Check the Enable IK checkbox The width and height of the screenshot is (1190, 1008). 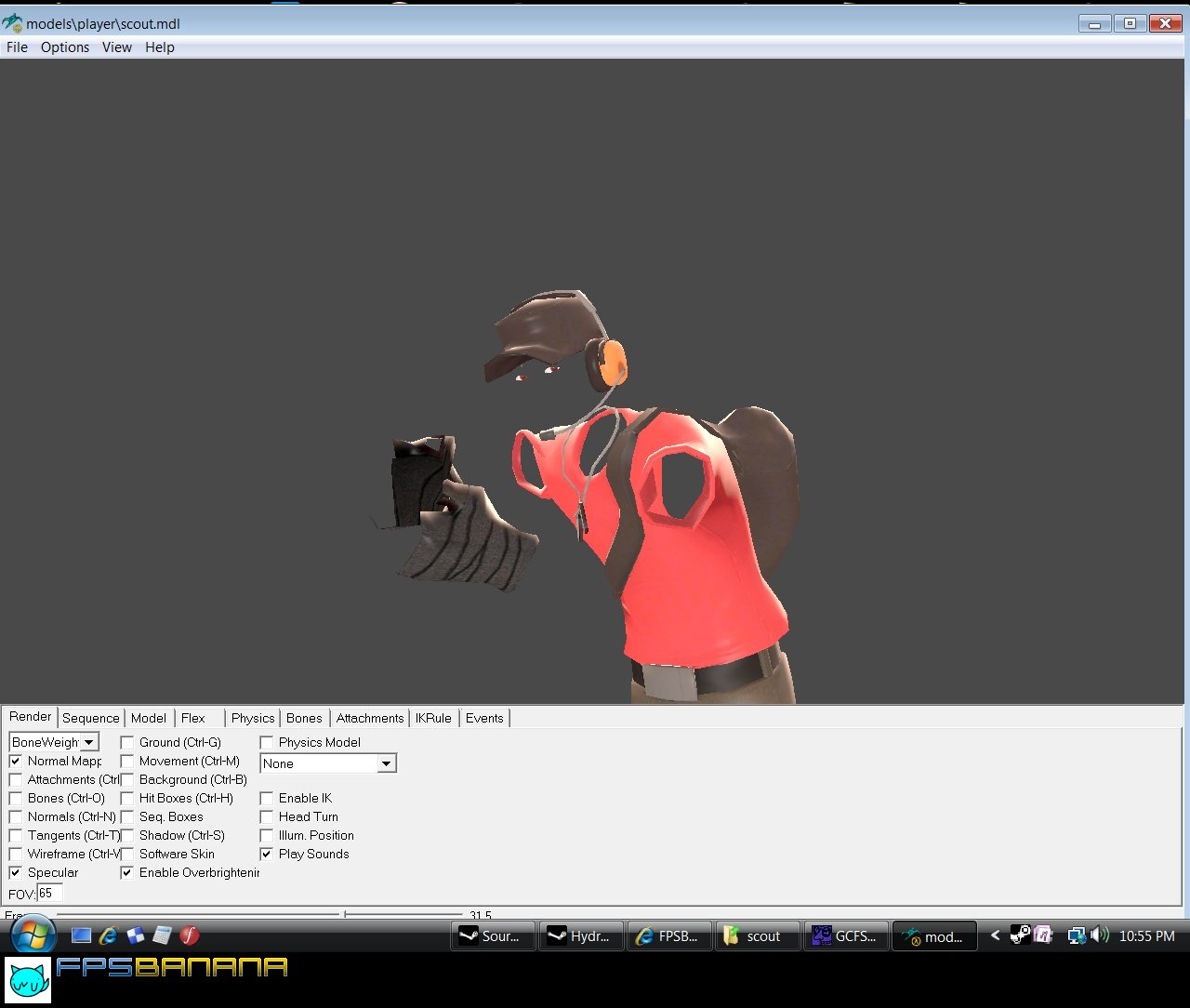click(x=267, y=798)
